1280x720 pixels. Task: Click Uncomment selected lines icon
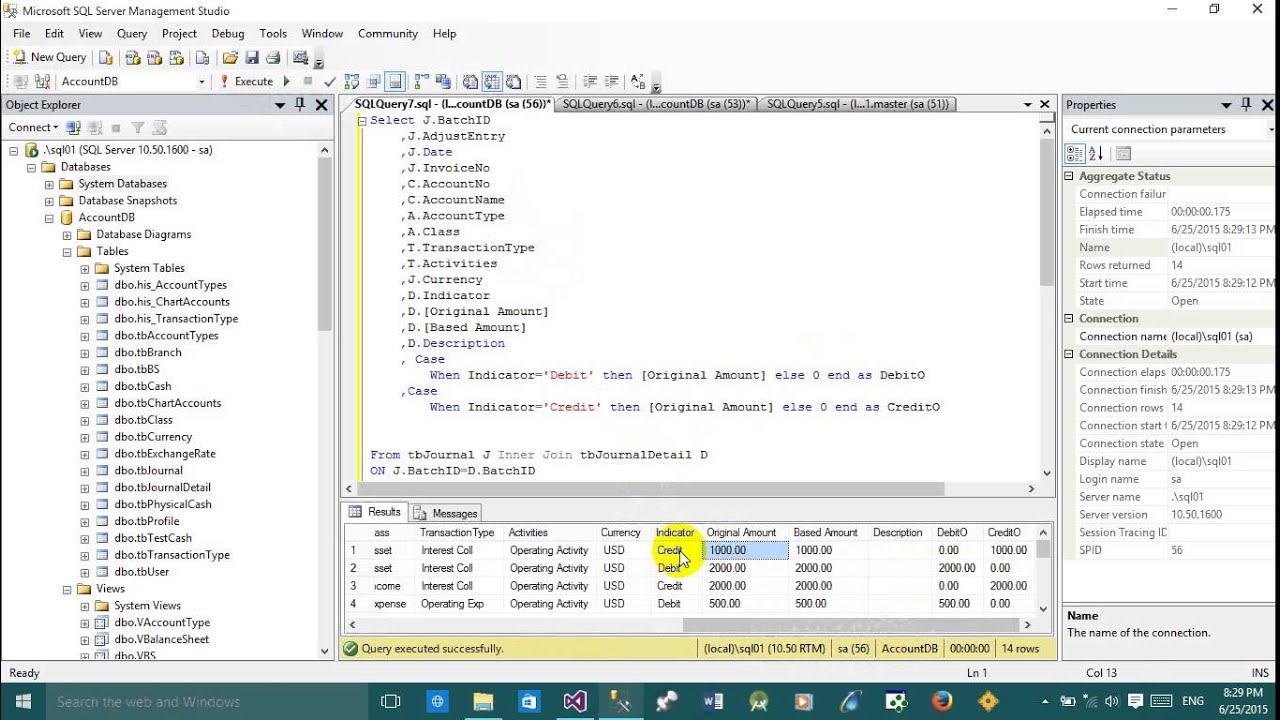point(563,82)
